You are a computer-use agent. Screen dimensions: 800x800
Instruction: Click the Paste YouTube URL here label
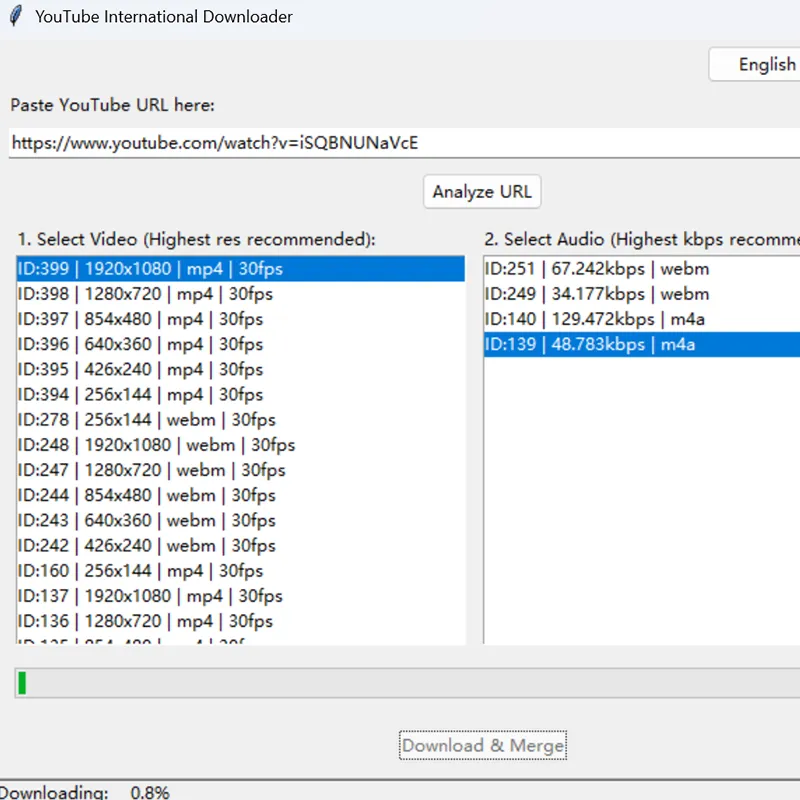(112, 105)
